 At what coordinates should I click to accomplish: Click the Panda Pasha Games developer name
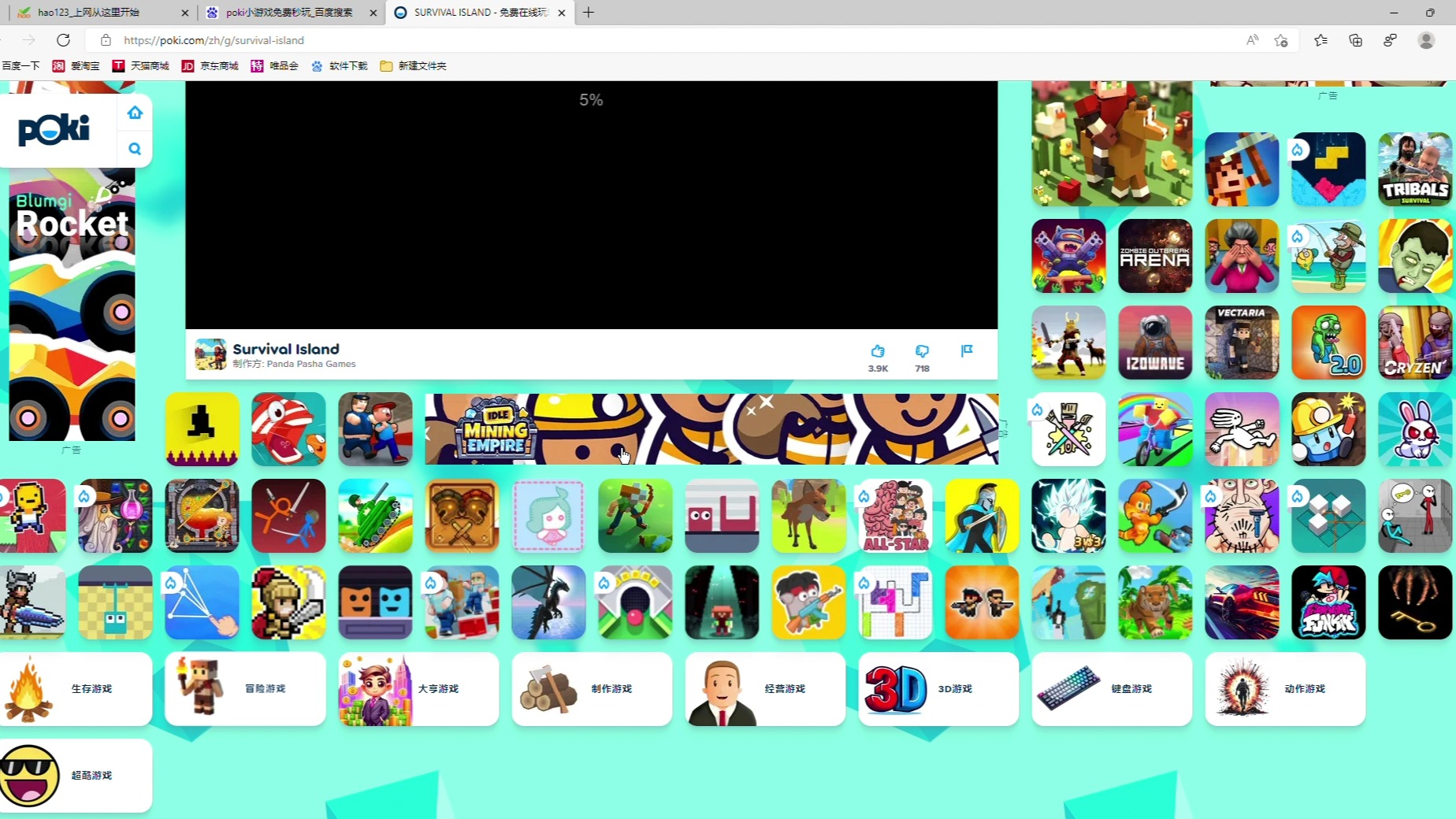(x=311, y=364)
